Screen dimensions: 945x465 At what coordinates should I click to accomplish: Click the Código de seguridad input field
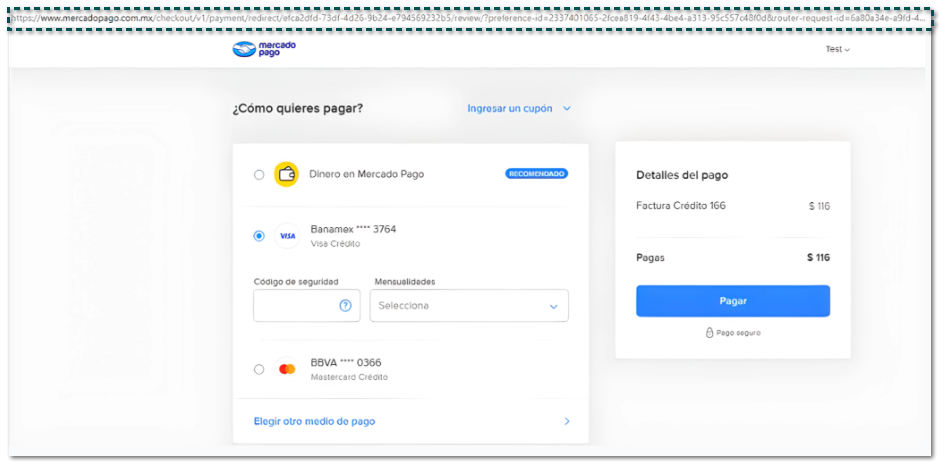click(307, 306)
